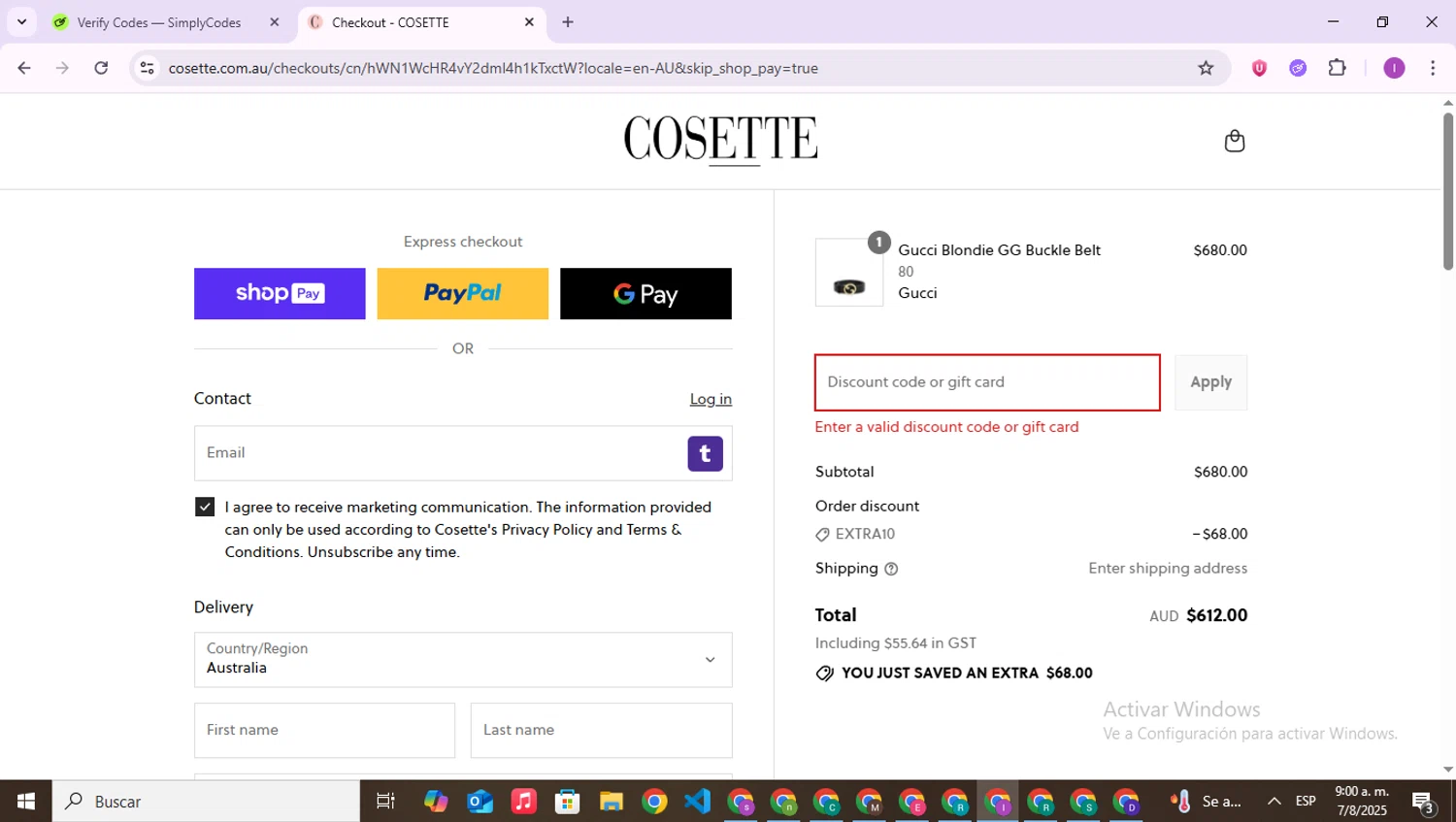Close the Checkout - COSETTE tab
Screen dimensions: 1456x822
point(529,22)
